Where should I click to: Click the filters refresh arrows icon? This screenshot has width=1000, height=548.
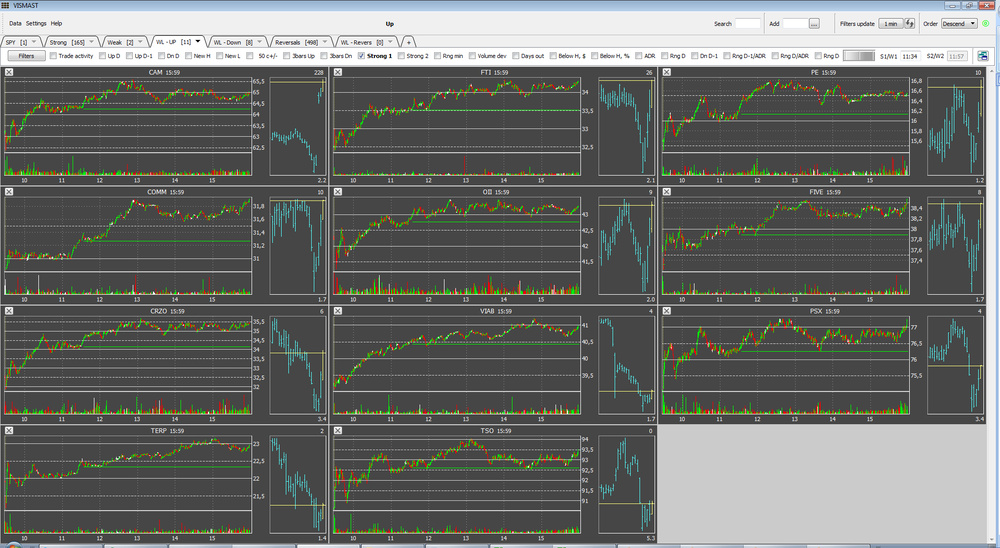pos(909,24)
